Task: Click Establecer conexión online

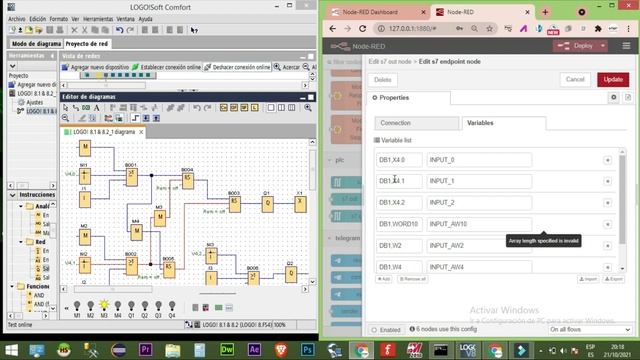Action: click(x=167, y=67)
